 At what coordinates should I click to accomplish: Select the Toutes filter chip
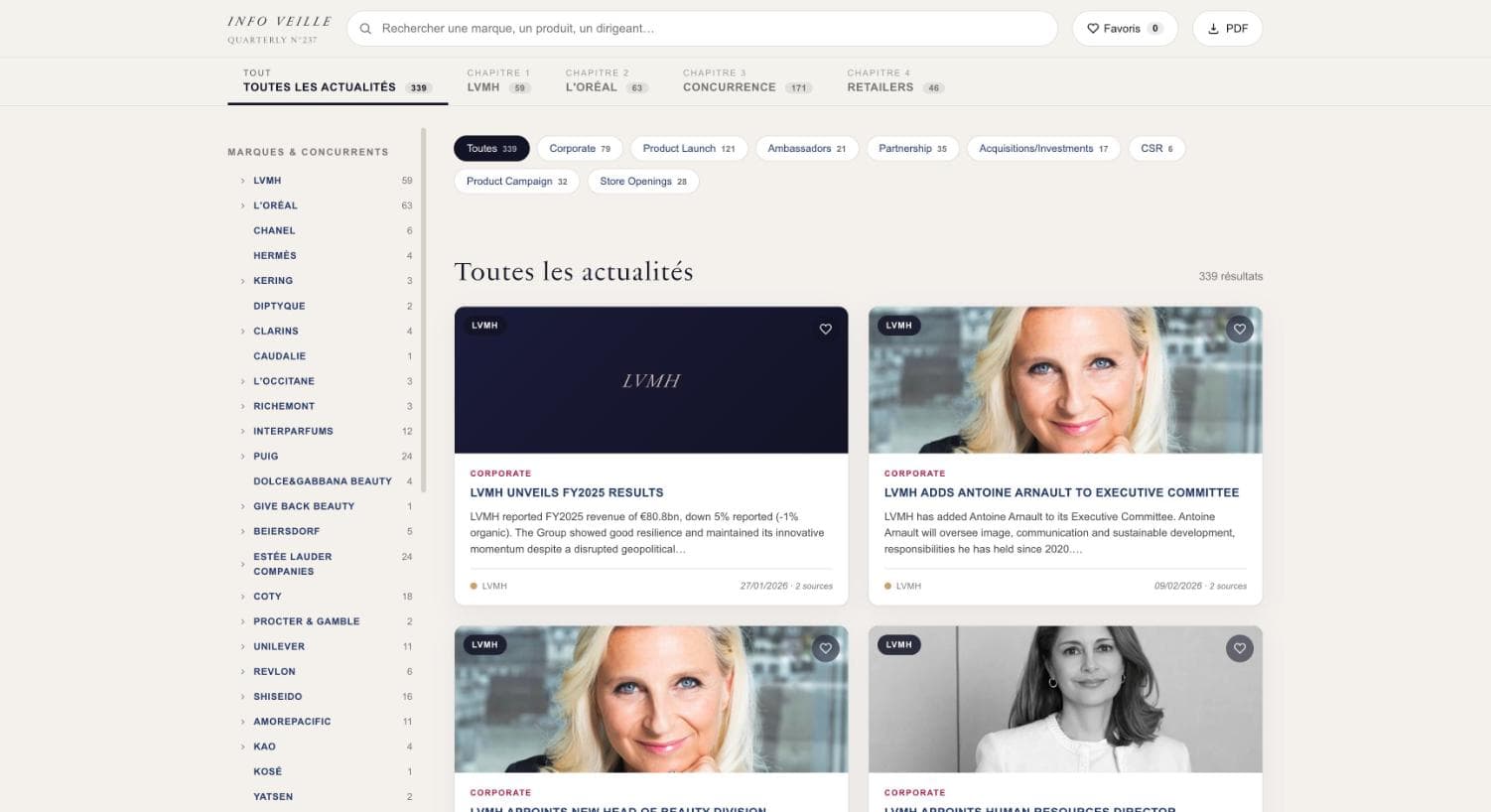click(491, 149)
